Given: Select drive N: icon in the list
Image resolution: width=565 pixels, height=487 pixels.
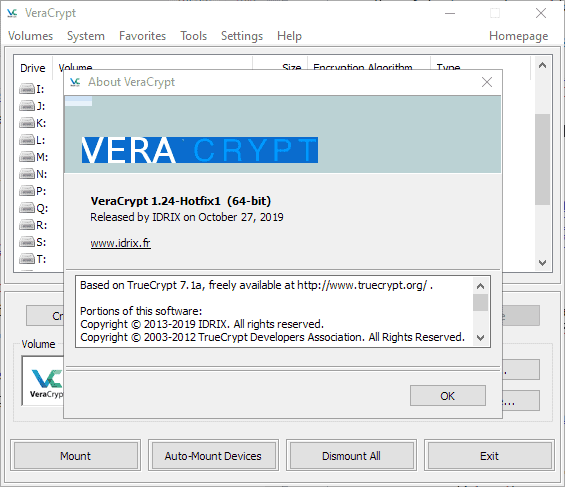Looking at the screenshot, I should (x=27, y=174).
